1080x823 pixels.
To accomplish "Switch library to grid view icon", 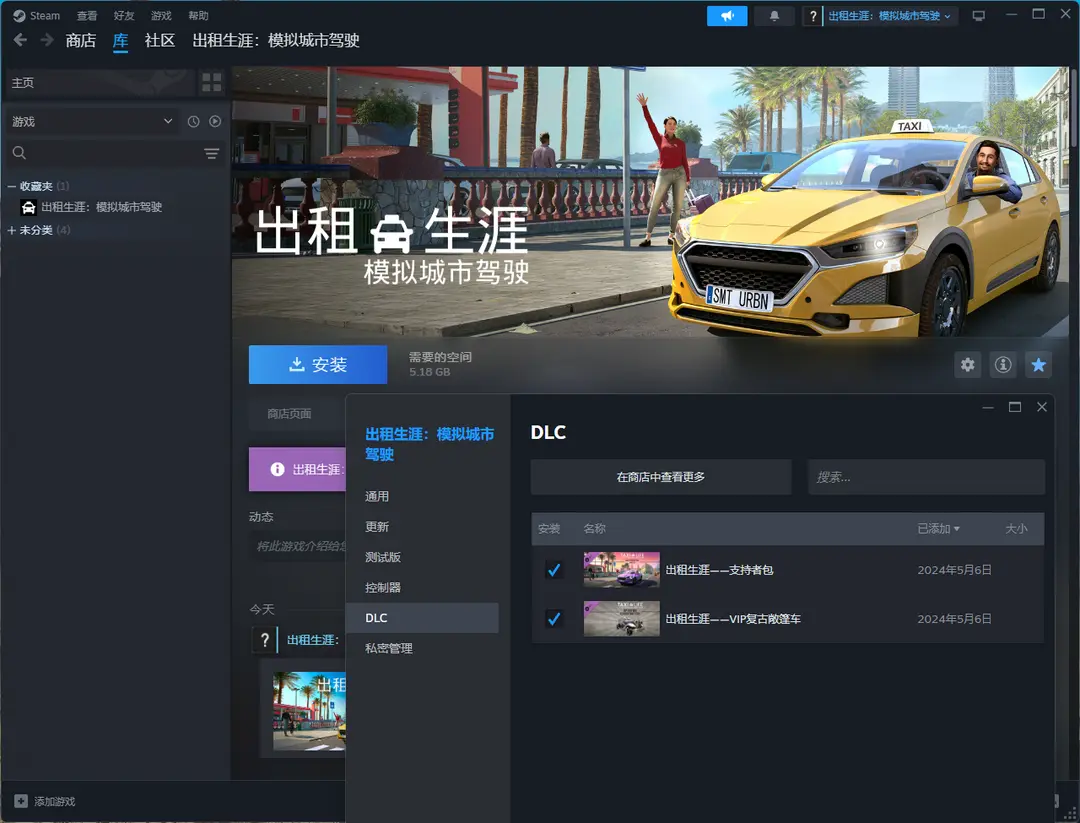I will click(211, 83).
